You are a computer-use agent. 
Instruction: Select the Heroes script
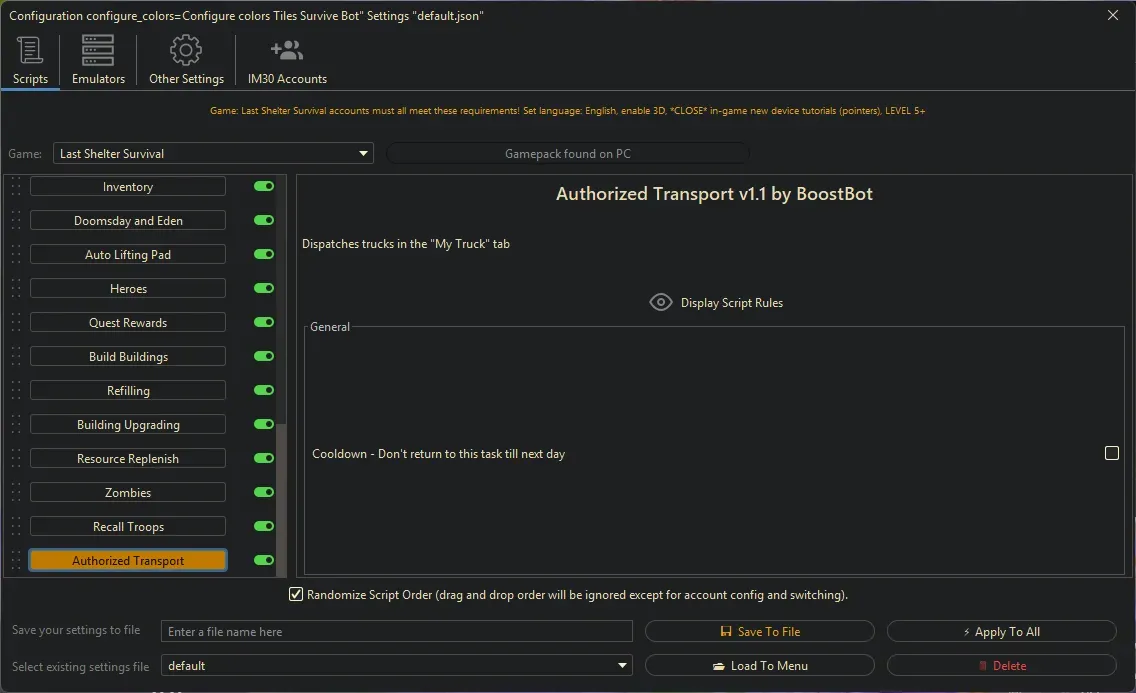tap(128, 289)
